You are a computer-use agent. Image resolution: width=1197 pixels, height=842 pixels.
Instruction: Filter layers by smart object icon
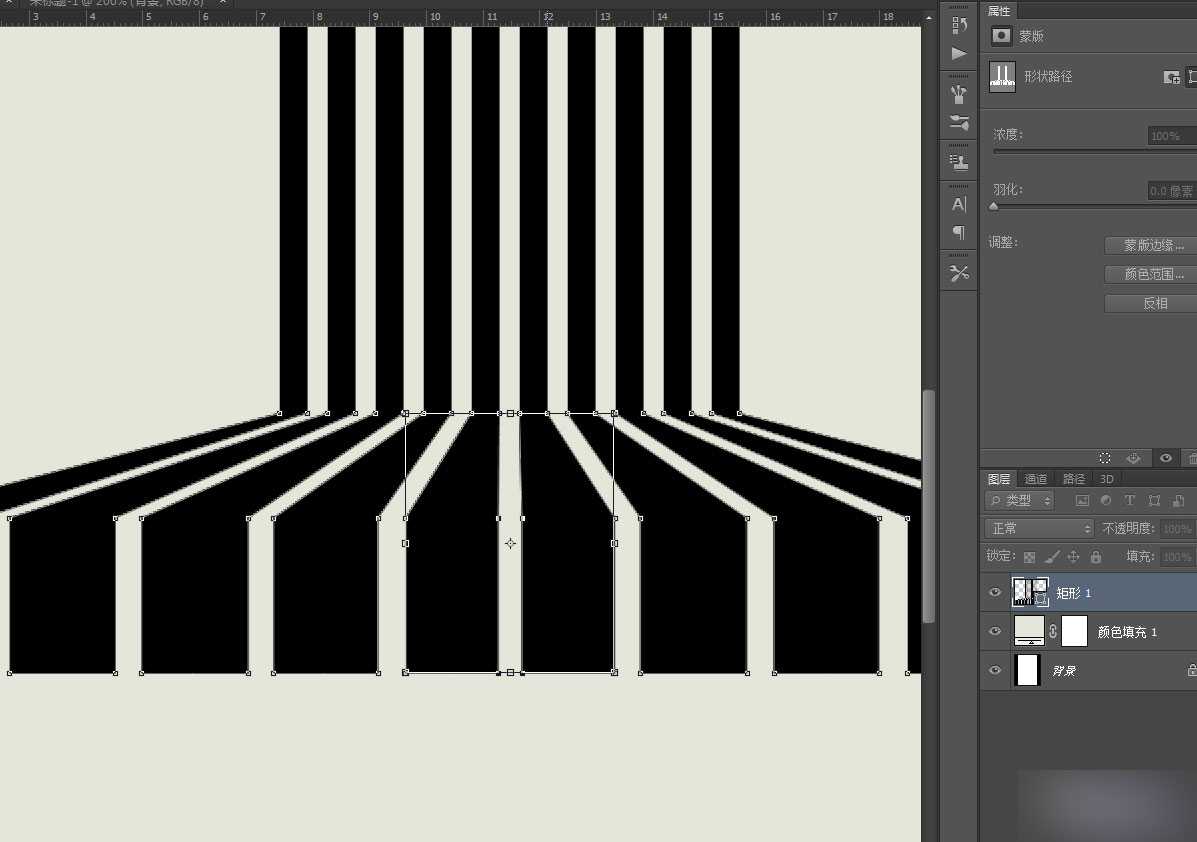pyautogui.click(x=1179, y=501)
